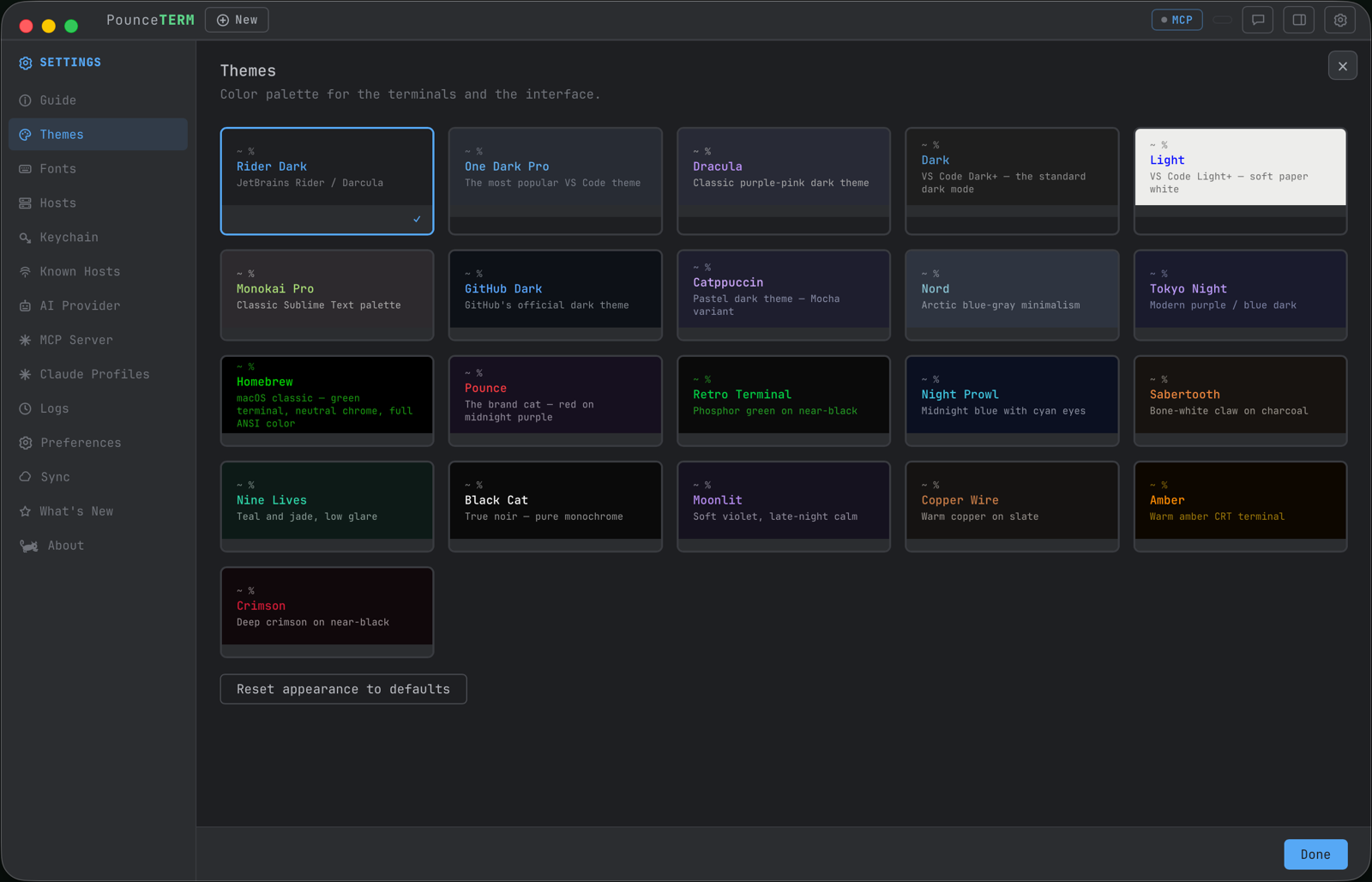Open the Known Hosts section
This screenshot has width=1372, height=882.
[x=99, y=272]
